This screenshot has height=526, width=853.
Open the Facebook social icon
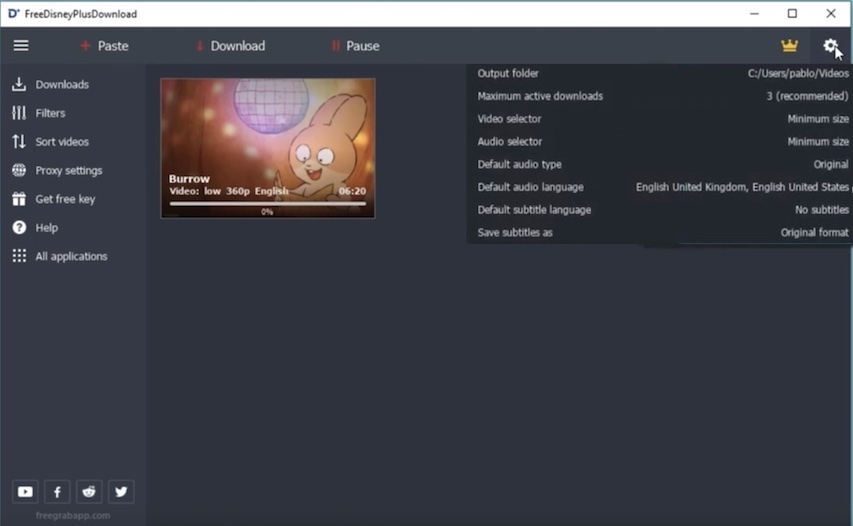57,492
